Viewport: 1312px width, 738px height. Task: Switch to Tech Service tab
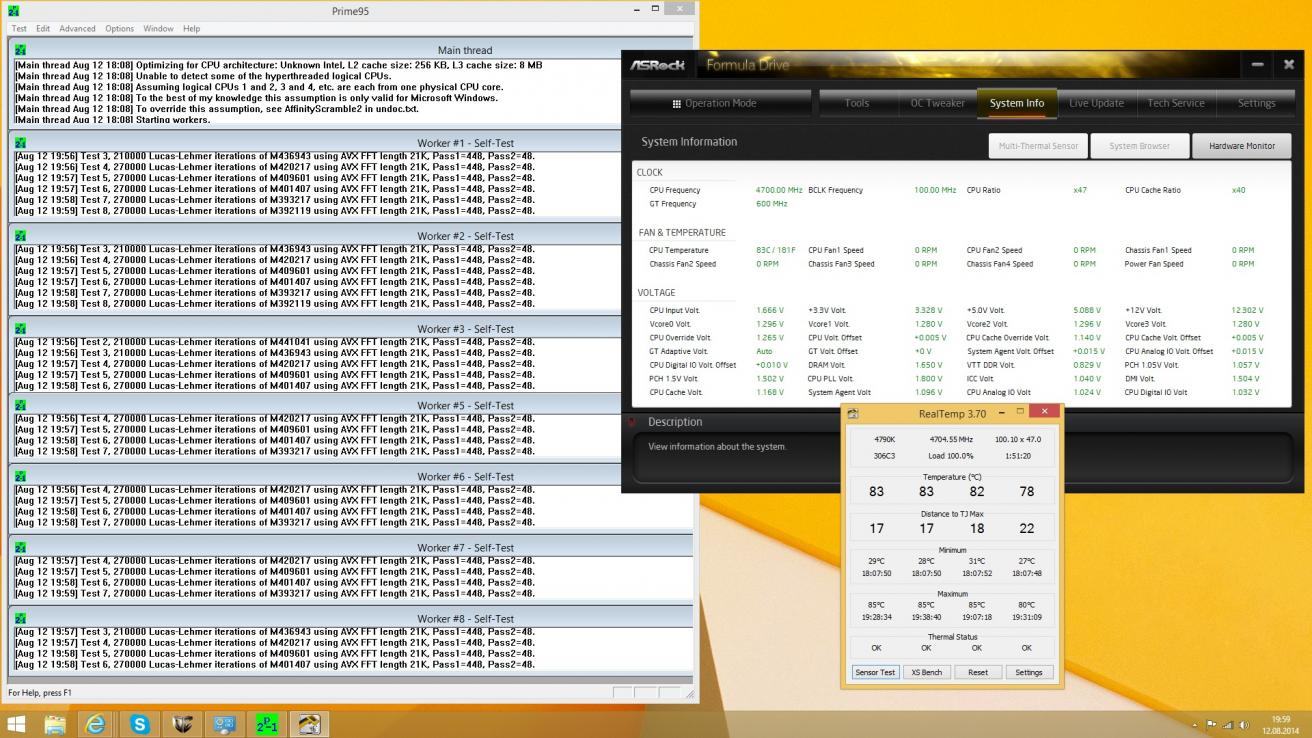(1176, 103)
